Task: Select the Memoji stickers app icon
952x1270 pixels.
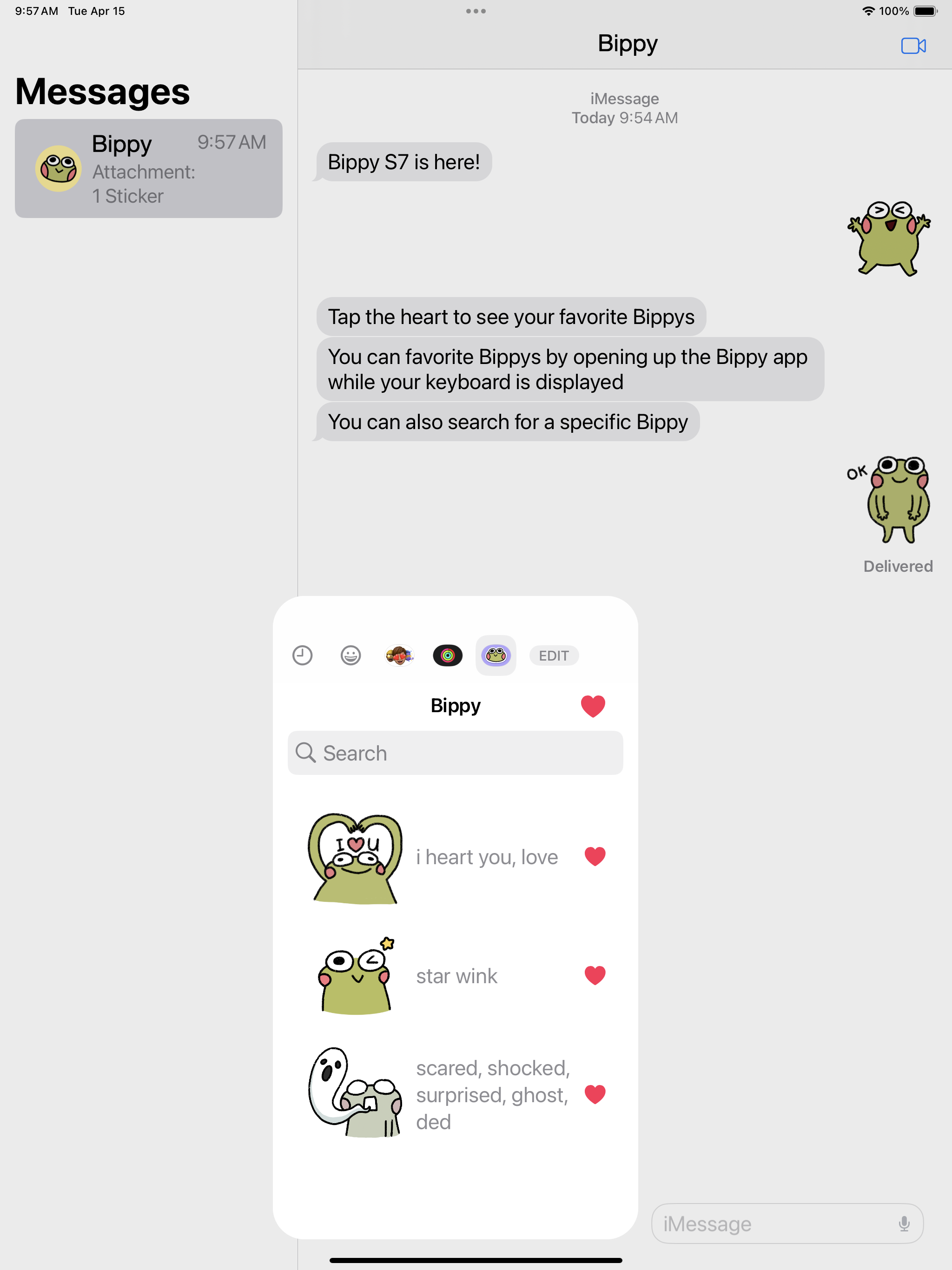Action: pos(399,655)
